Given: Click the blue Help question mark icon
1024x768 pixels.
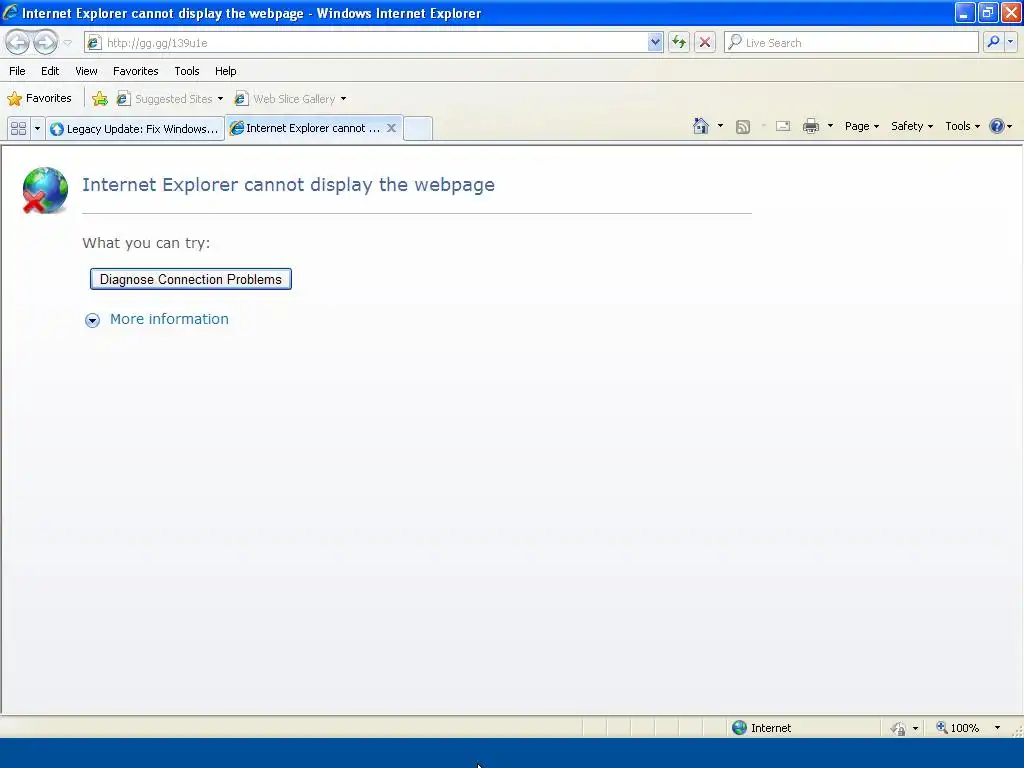Looking at the screenshot, I should (x=997, y=126).
